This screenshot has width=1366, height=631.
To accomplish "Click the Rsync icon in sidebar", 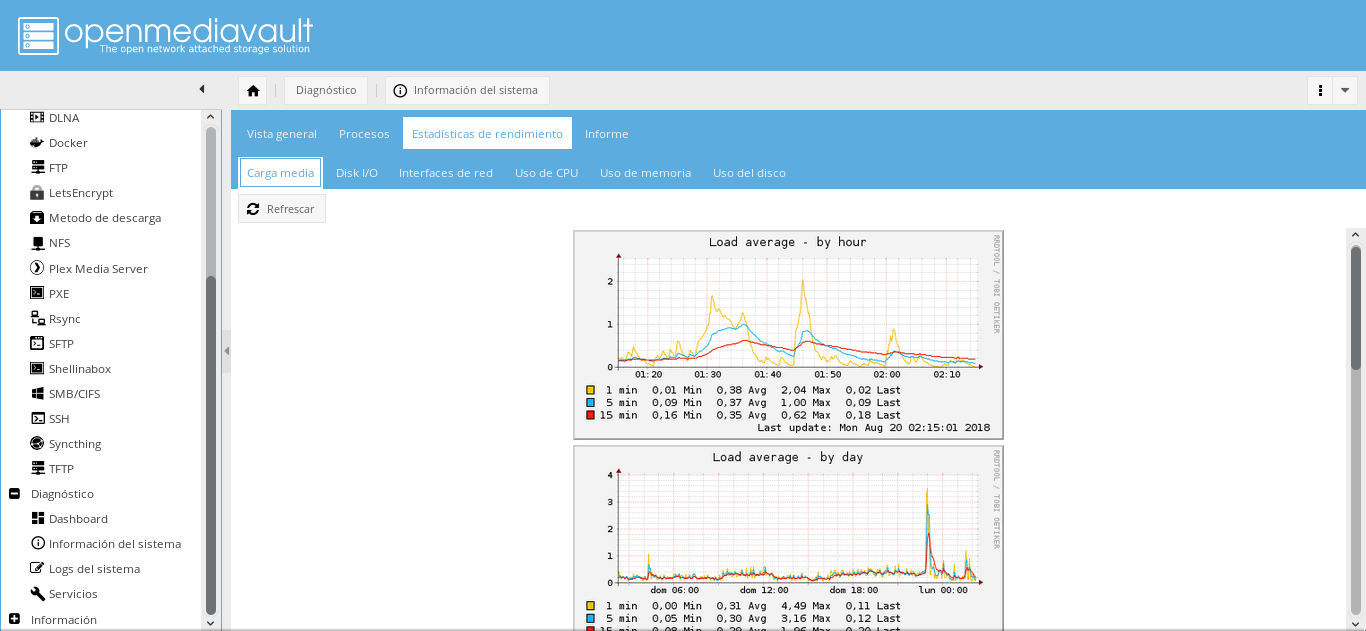I will tap(37, 318).
